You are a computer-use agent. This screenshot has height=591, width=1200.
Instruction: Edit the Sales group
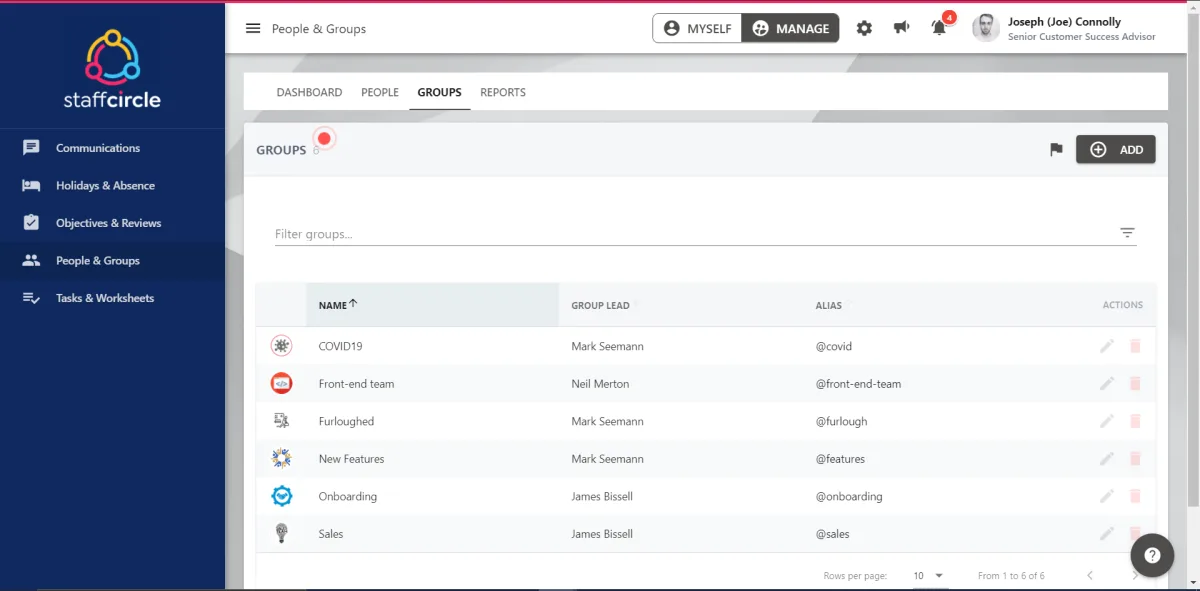pyautogui.click(x=1106, y=534)
